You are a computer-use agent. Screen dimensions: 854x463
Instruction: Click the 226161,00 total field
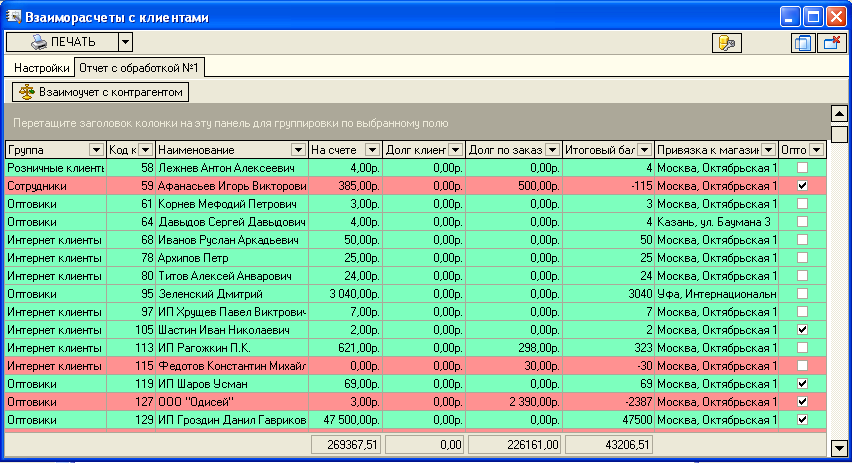514,444
